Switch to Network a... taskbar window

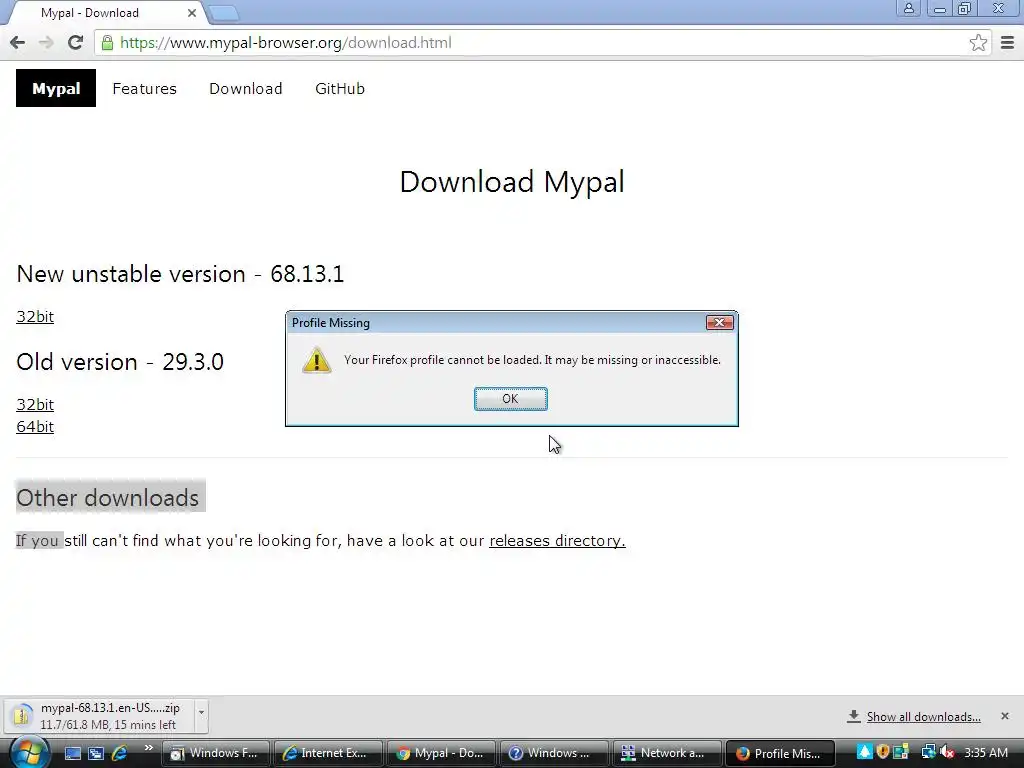[666, 754]
